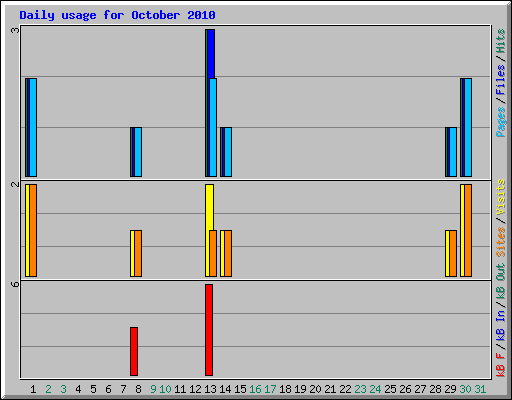Click x-axis day label '4'
Screen dimensions: 512x400
[78, 389]
